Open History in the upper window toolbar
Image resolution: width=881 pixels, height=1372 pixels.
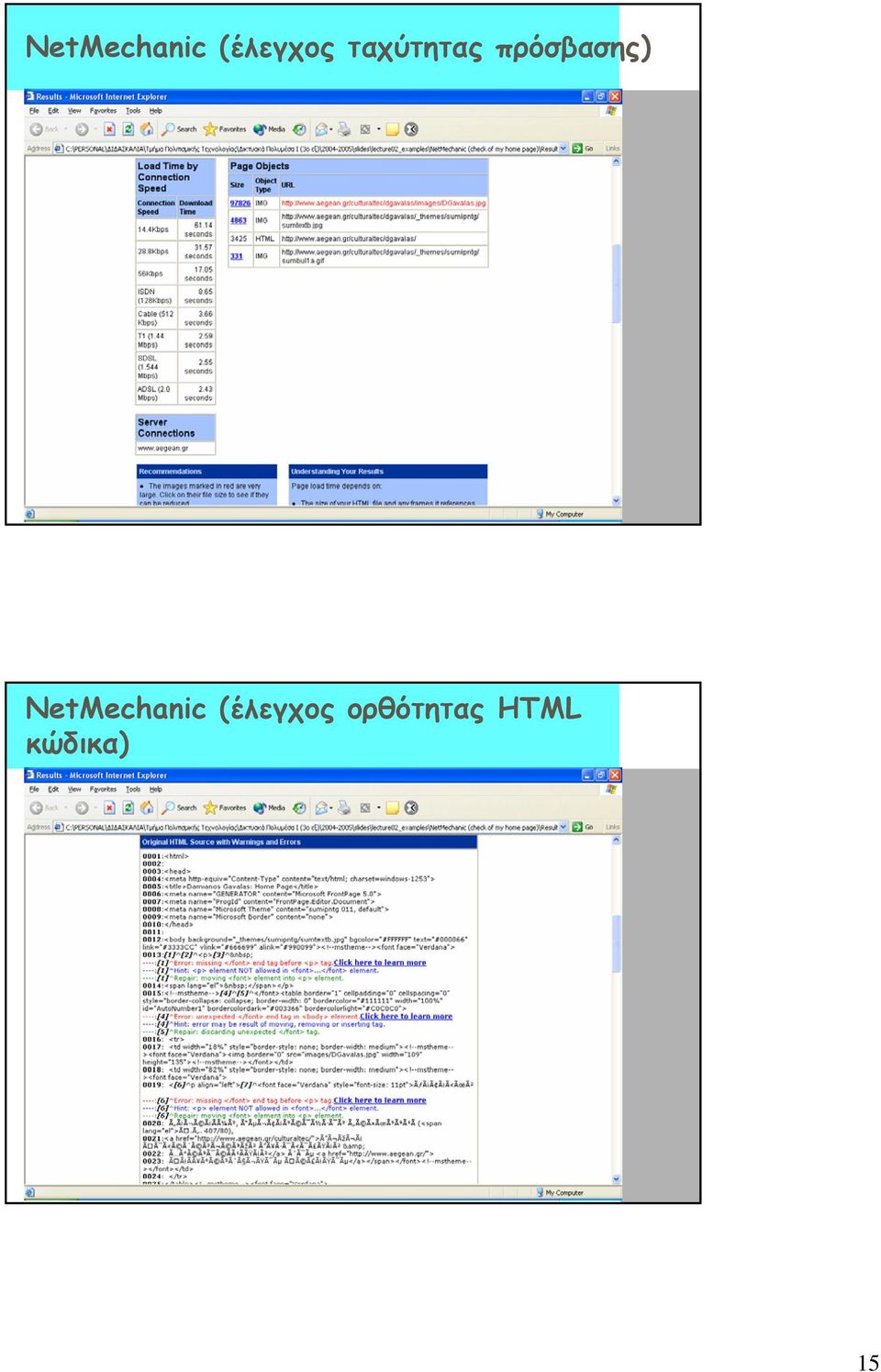coord(299,129)
